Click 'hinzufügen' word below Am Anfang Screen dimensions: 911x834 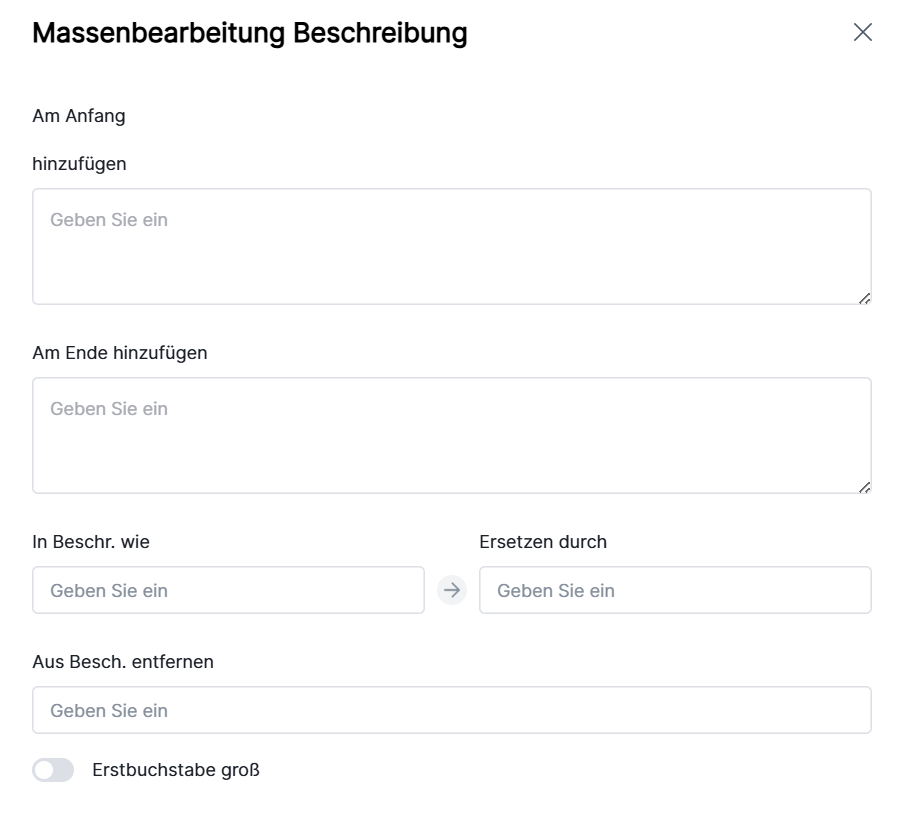79,163
